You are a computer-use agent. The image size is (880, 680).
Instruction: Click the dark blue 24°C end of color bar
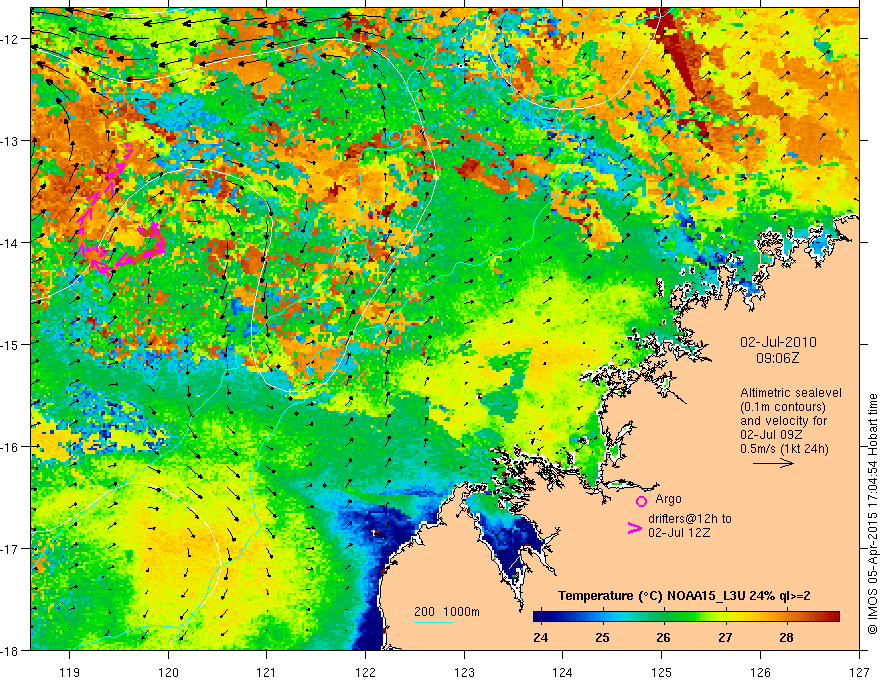click(540, 616)
